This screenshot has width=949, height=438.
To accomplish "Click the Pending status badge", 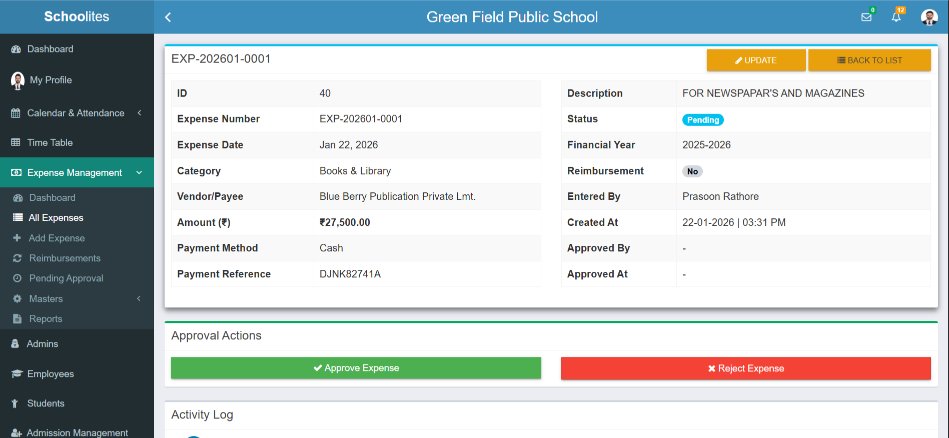I will coord(703,120).
